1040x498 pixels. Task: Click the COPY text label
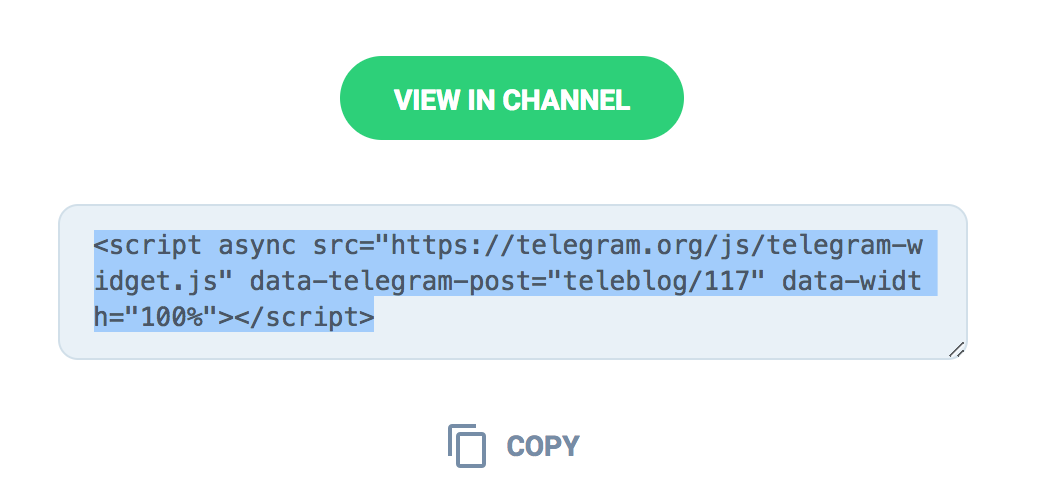click(543, 446)
